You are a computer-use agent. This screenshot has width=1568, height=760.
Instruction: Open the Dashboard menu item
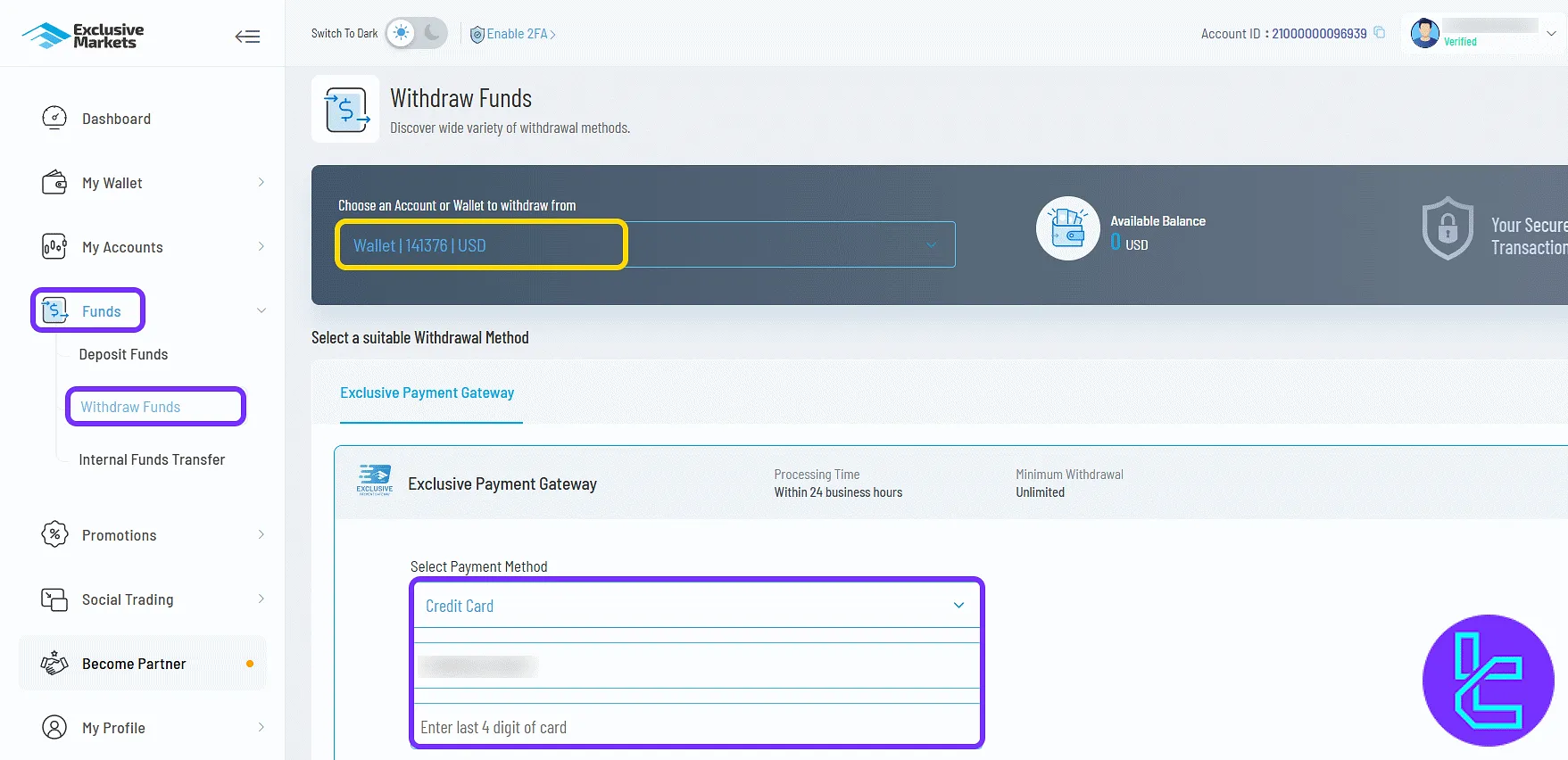(116, 119)
